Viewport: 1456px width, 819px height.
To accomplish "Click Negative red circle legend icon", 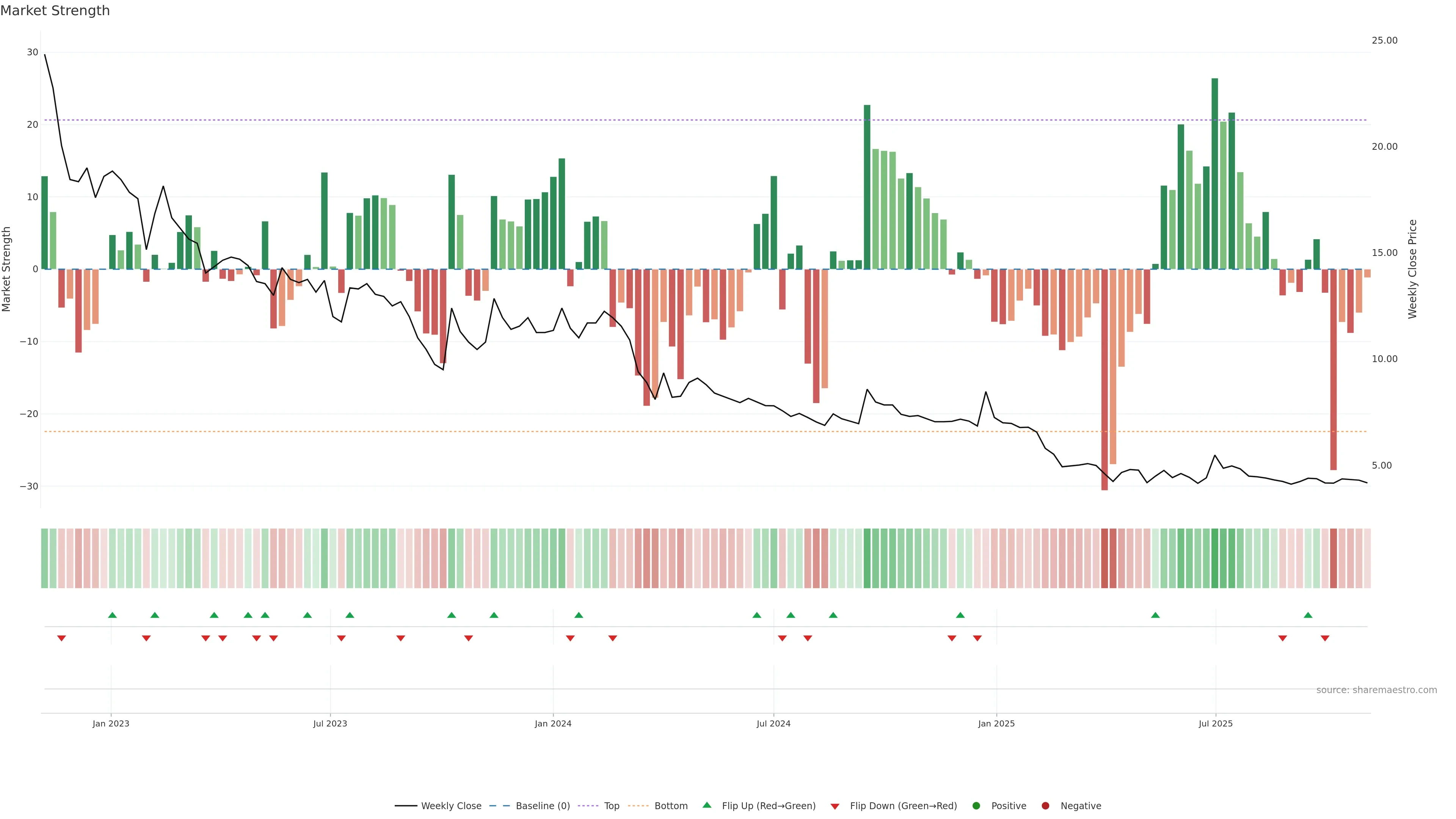I will pyautogui.click(x=1045, y=806).
